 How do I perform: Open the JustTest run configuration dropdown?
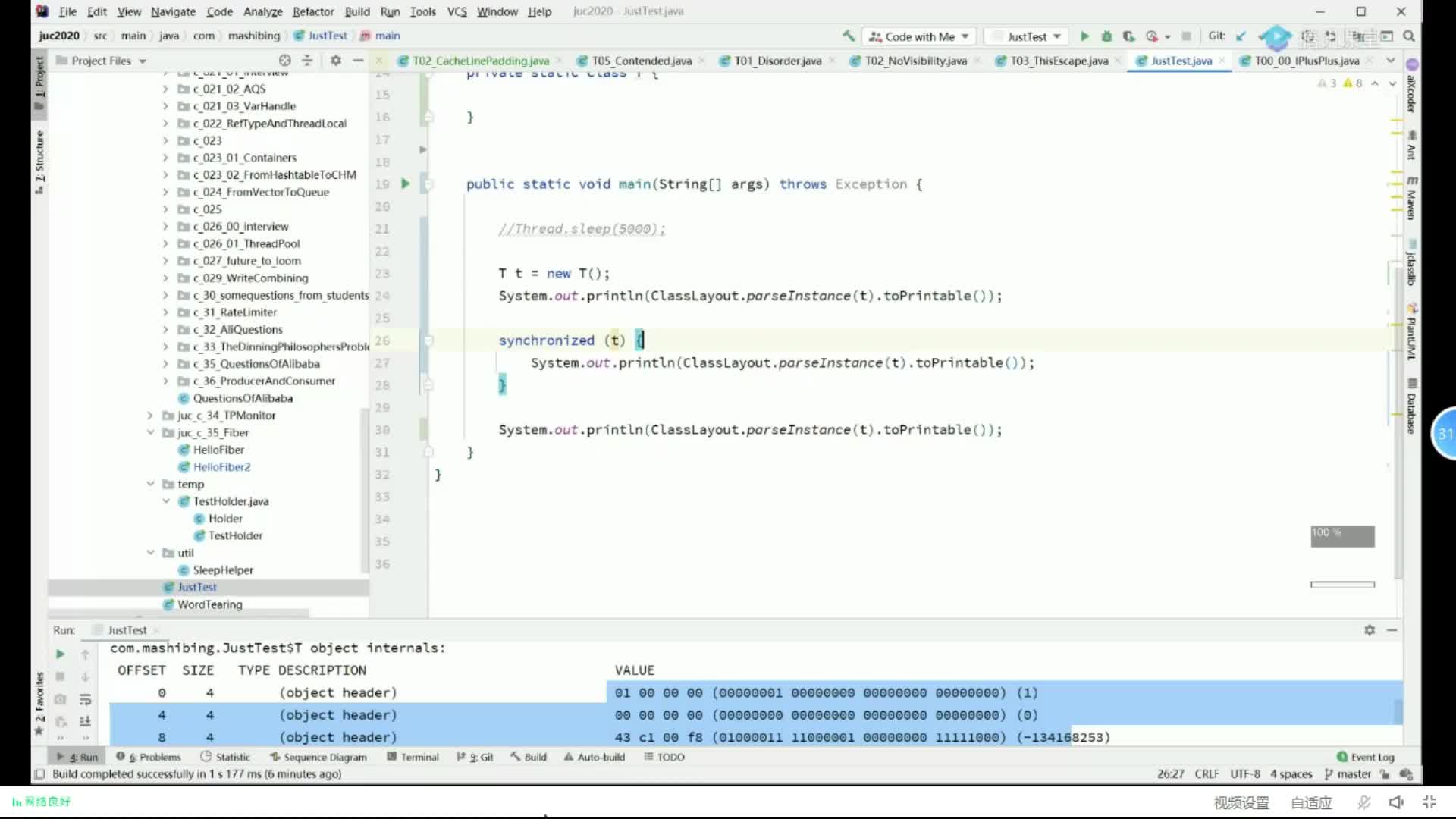tap(1028, 36)
